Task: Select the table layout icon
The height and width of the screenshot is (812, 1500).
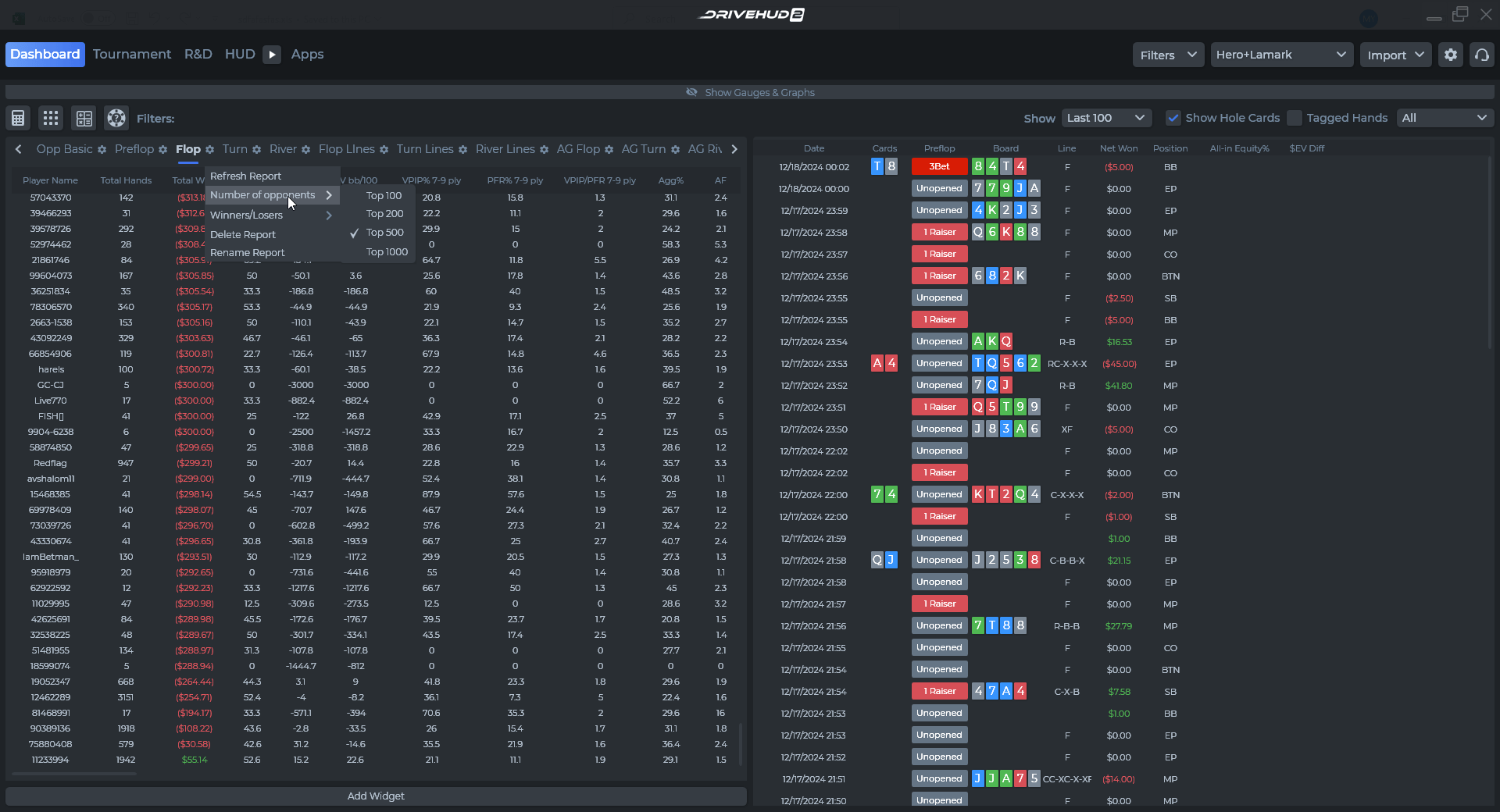Action: point(84,118)
